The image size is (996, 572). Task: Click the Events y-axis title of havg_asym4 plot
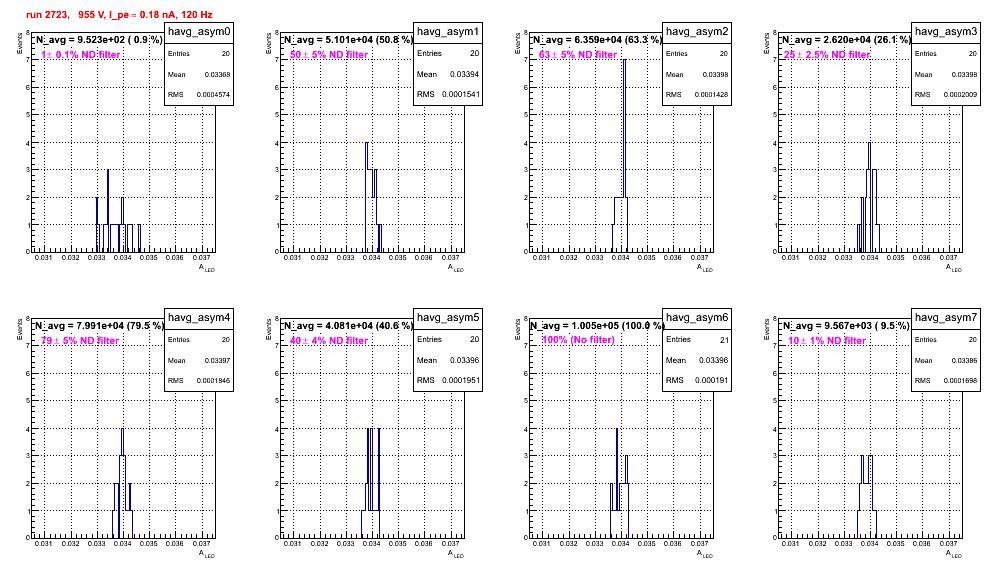tap(19, 330)
